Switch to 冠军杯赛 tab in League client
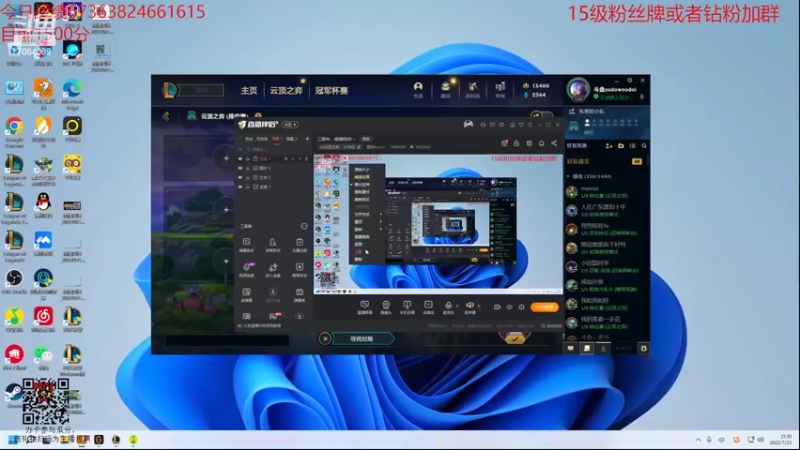The image size is (800, 450). click(x=331, y=90)
